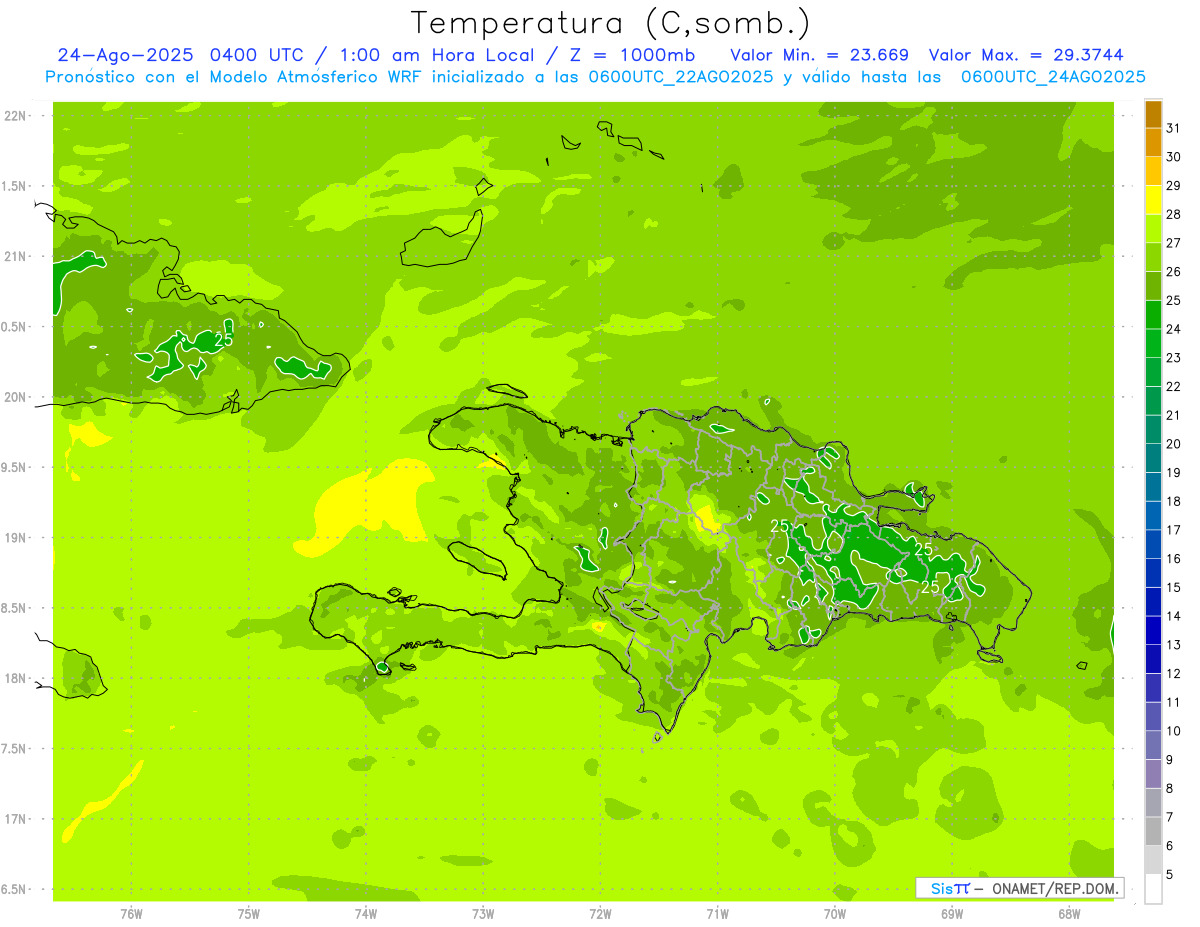Click the 71W longitude label

717,913
